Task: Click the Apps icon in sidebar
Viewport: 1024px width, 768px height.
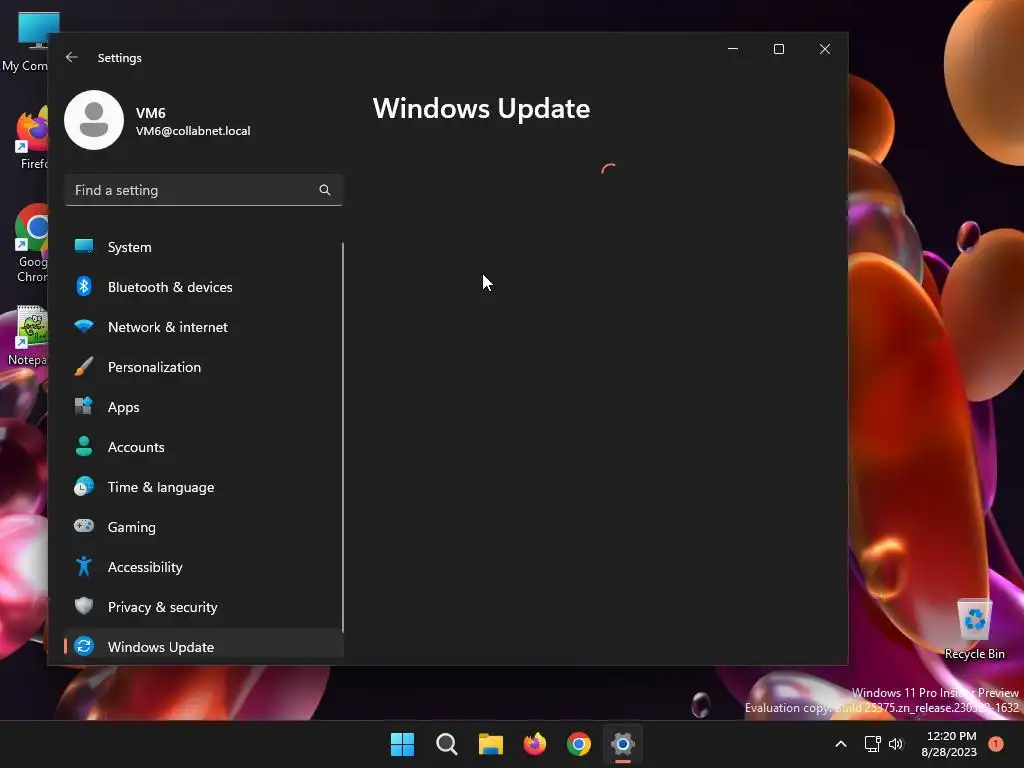Action: tap(84, 406)
